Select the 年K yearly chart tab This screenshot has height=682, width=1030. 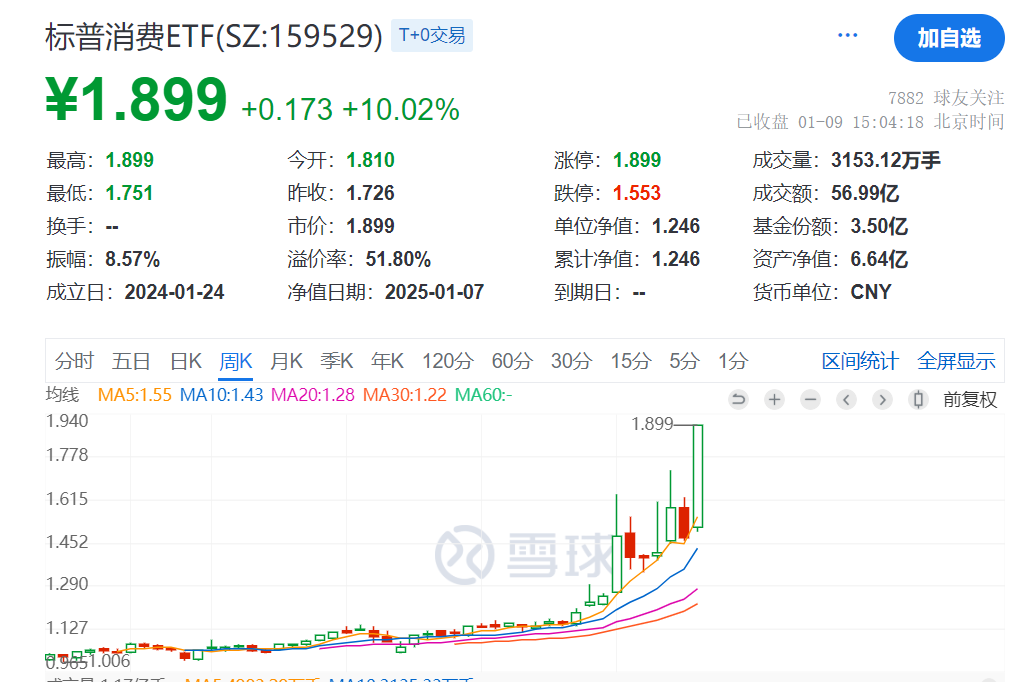387,361
